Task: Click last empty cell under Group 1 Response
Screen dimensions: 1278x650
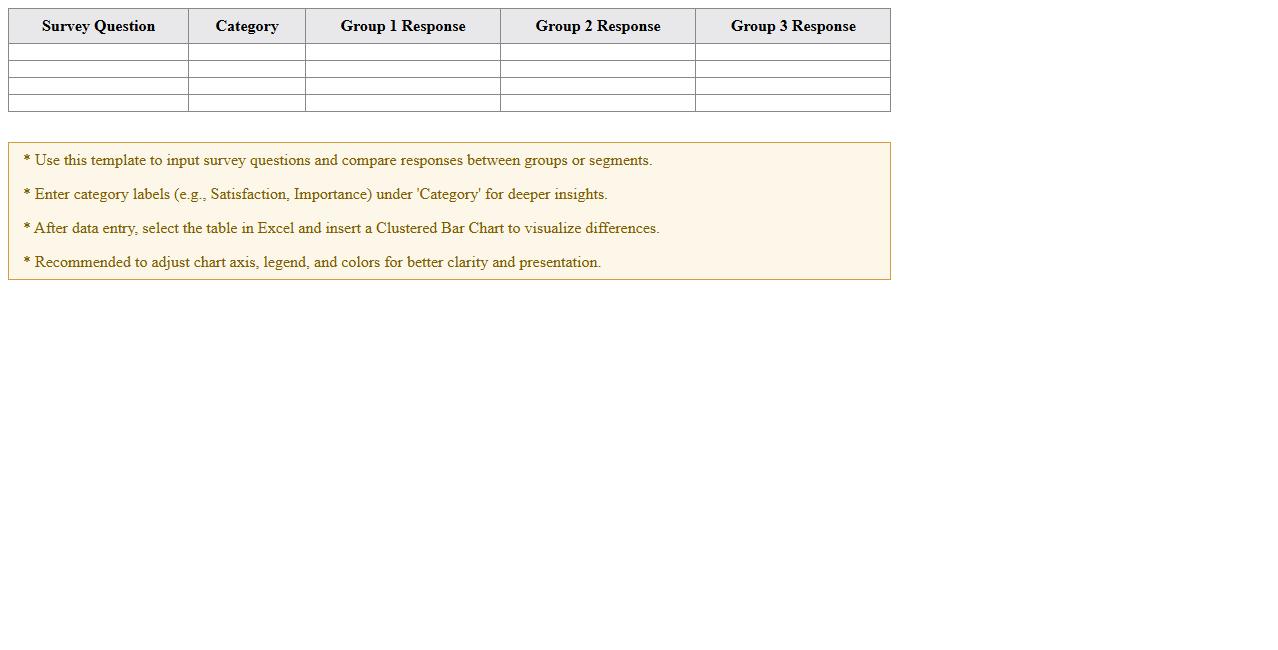Action: pos(402,103)
